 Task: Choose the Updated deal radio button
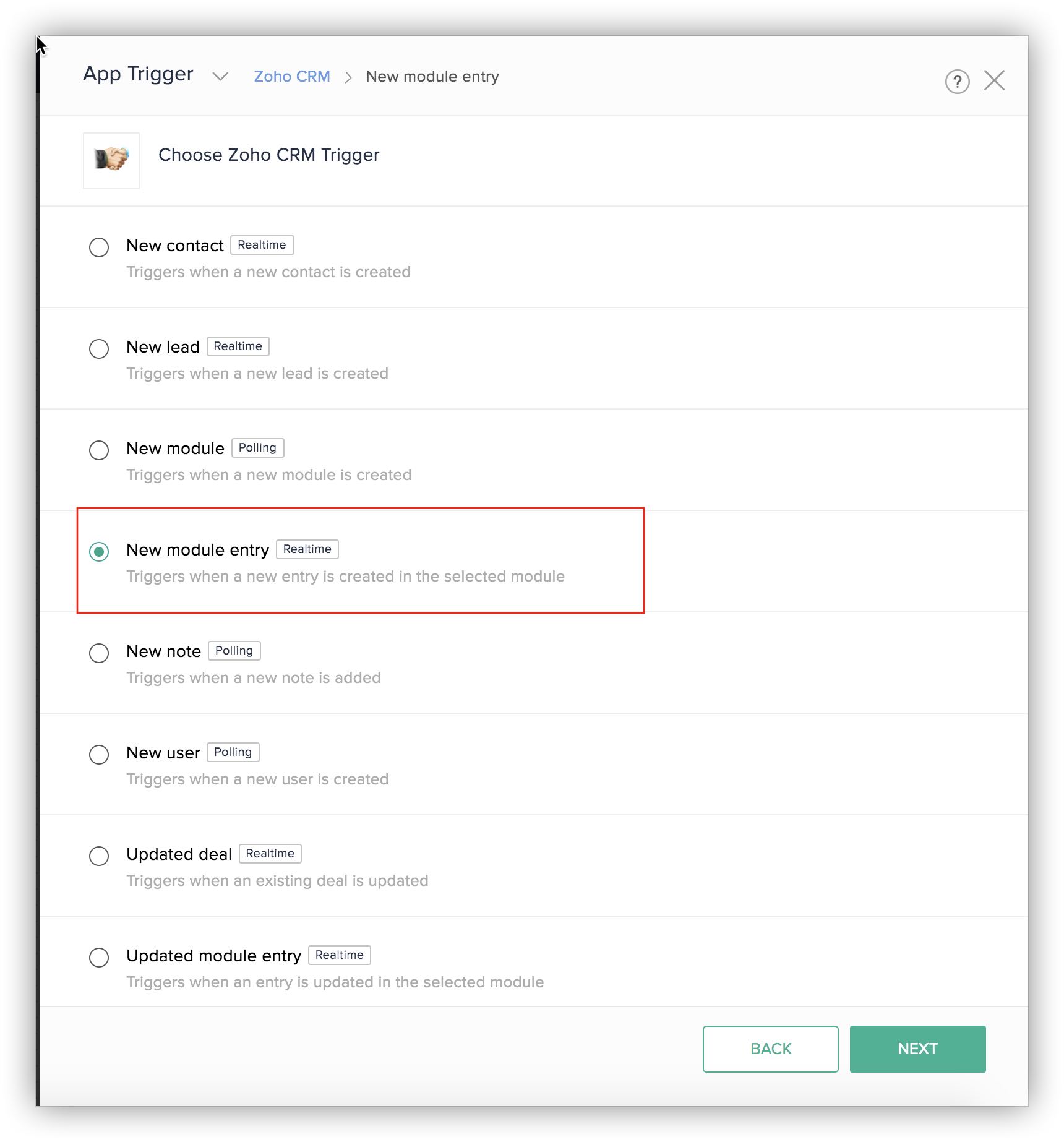point(99,856)
